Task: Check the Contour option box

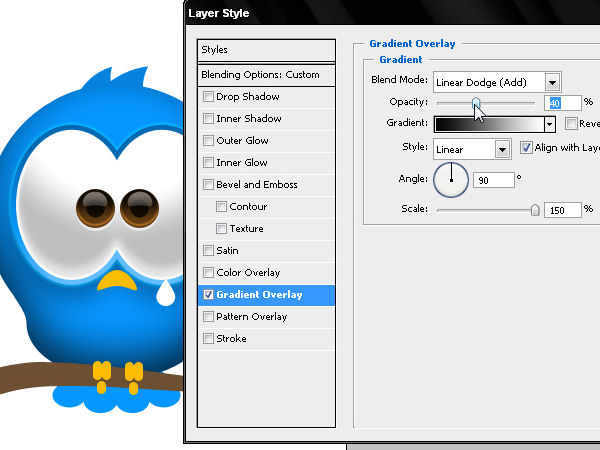Action: pyautogui.click(x=221, y=207)
